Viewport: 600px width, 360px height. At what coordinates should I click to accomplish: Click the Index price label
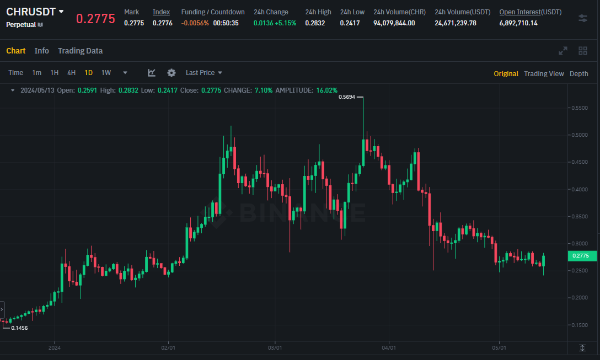(161, 12)
